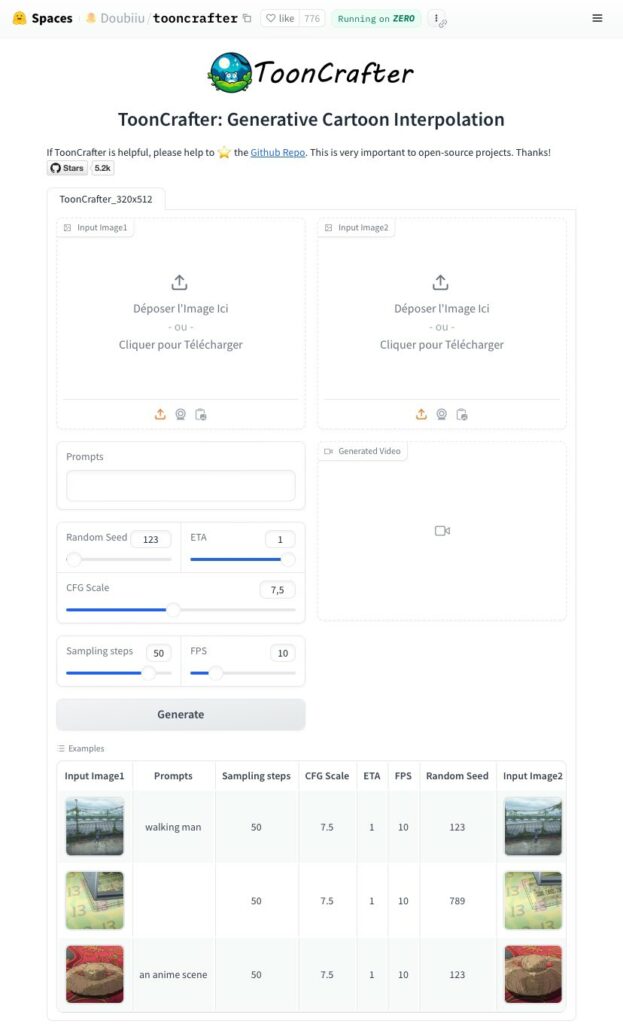Click the clipboard paste icon under Input Image1
Screen dimensions: 623x1024
tap(201, 414)
